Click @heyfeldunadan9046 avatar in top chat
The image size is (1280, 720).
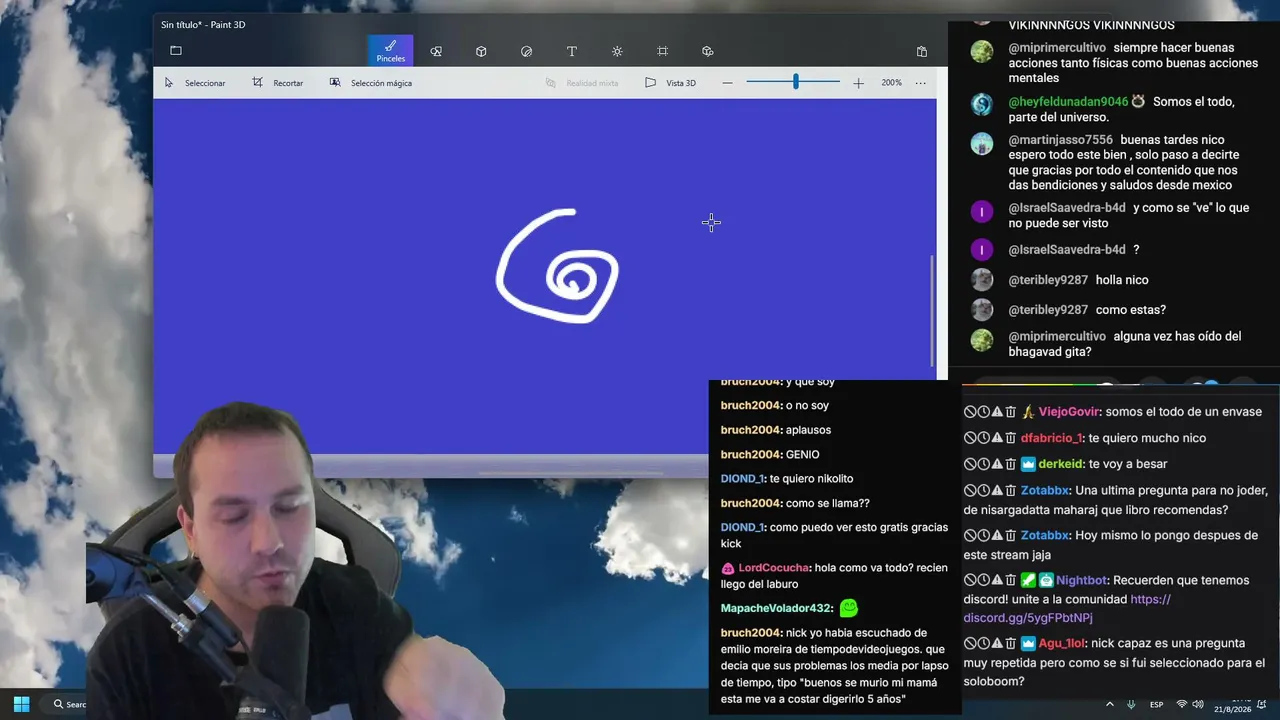[x=982, y=104]
